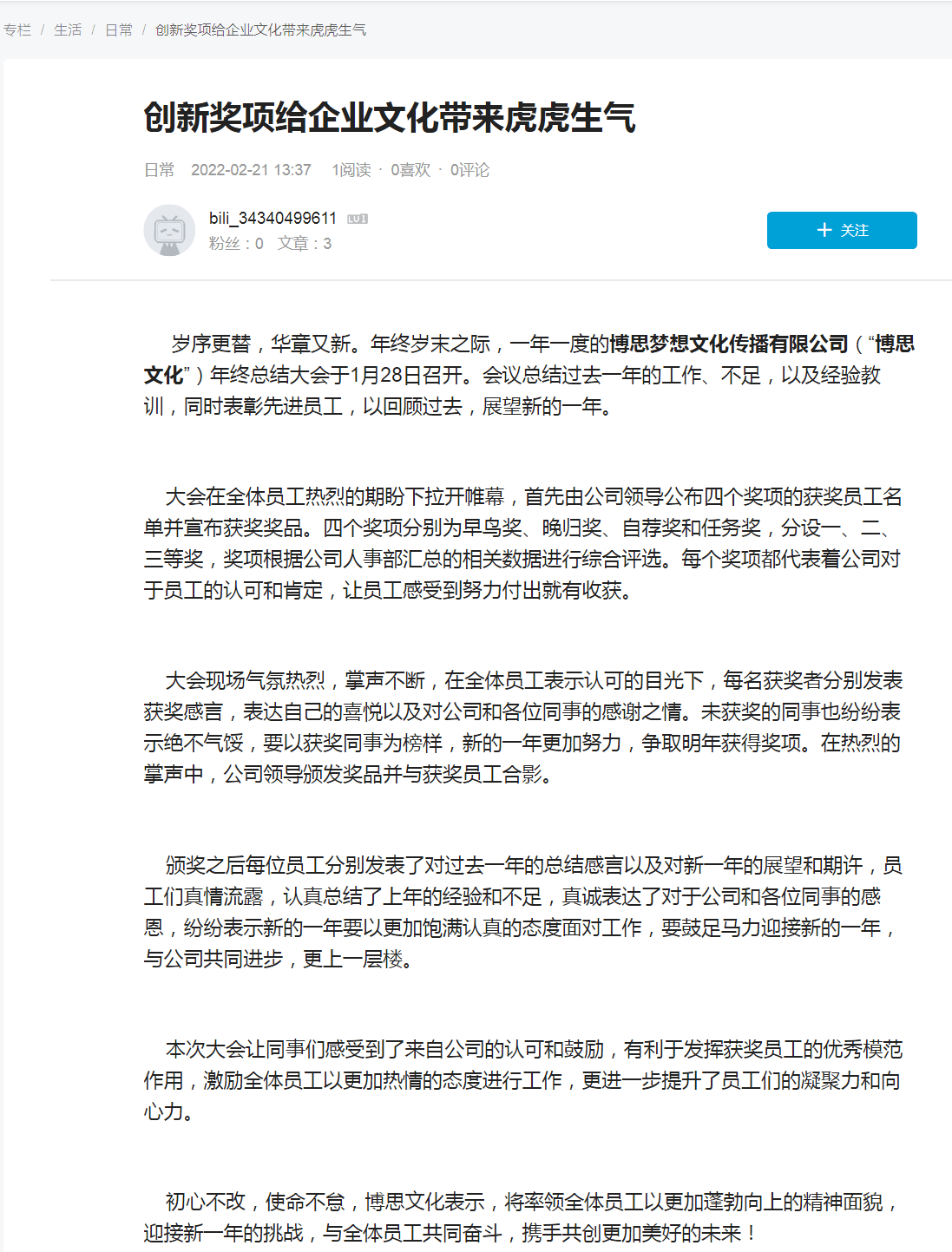Open the 专栏 breadcrumb link
Screen dimensions: 952x1252
point(17,30)
